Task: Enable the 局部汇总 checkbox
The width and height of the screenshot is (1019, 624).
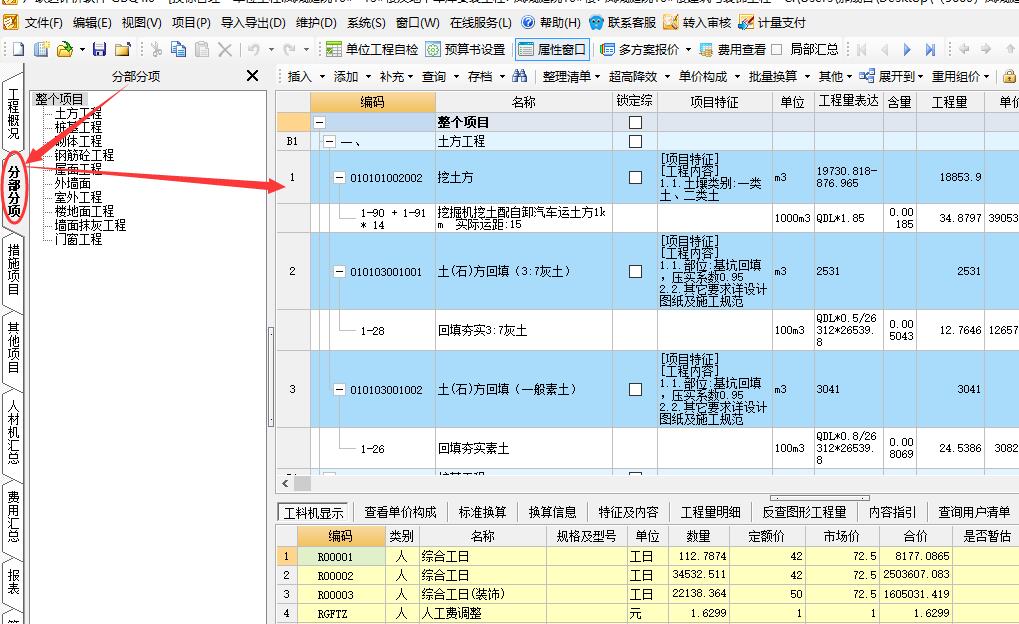Action: tap(777, 49)
